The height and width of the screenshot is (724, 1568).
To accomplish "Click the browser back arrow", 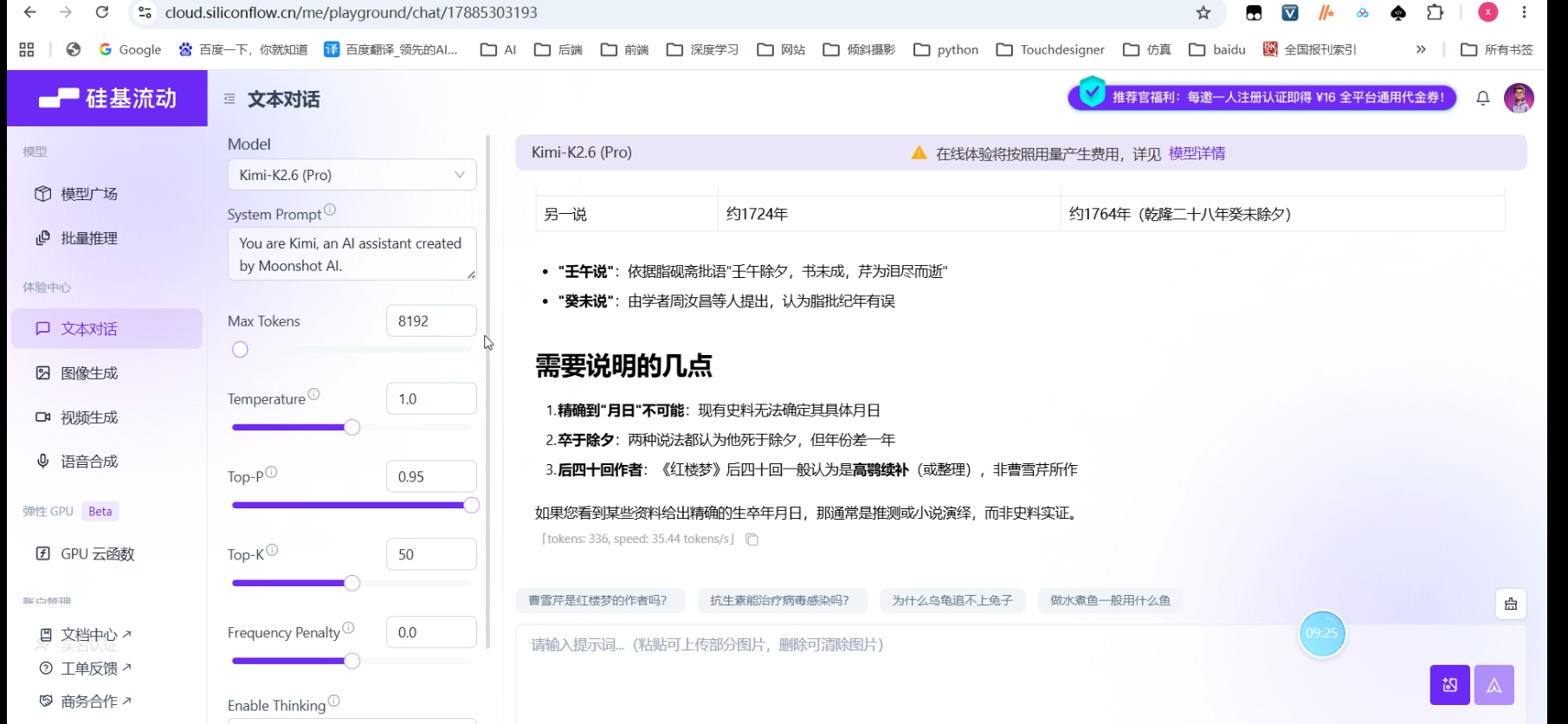I will (30, 12).
